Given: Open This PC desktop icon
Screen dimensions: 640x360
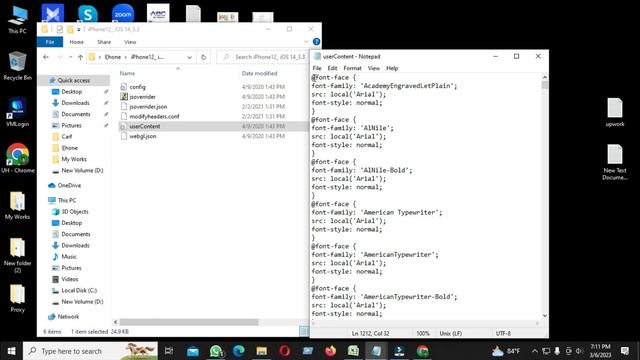Looking at the screenshot, I should point(17,19).
